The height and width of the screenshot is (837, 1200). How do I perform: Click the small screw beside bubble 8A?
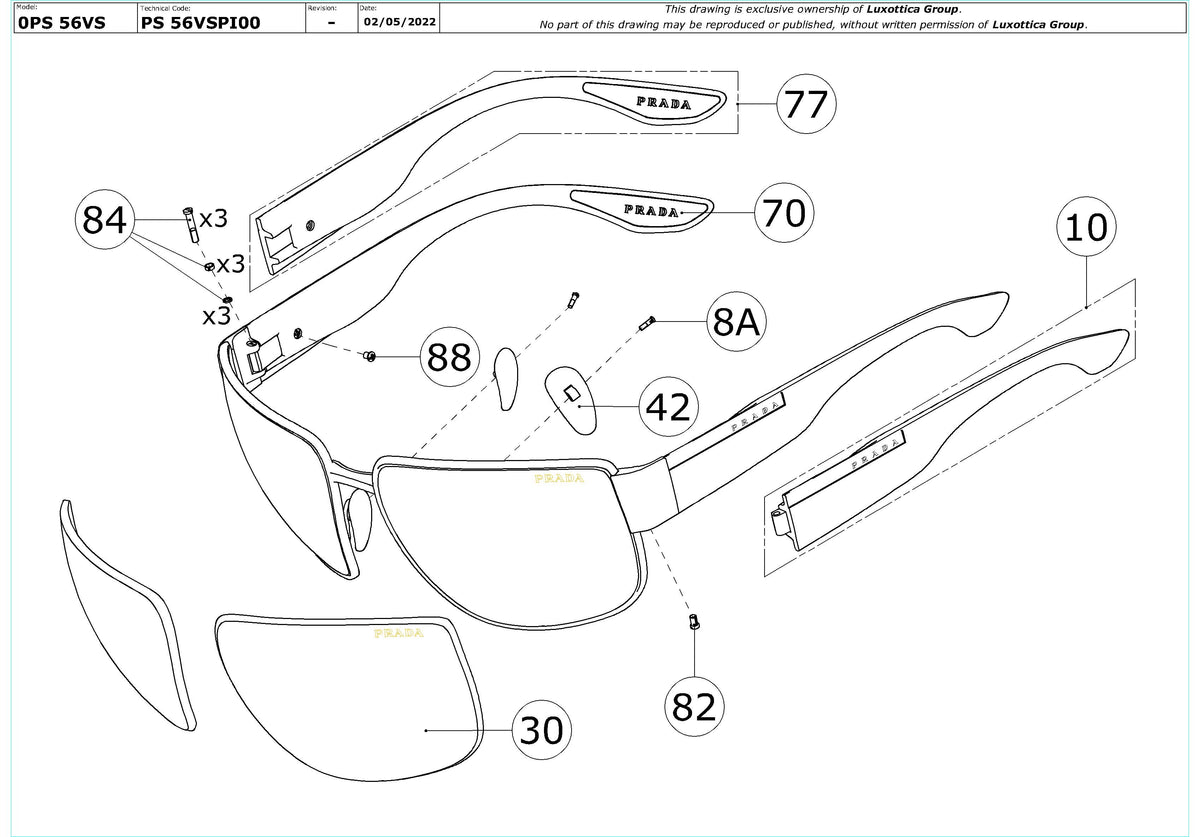[x=646, y=322]
